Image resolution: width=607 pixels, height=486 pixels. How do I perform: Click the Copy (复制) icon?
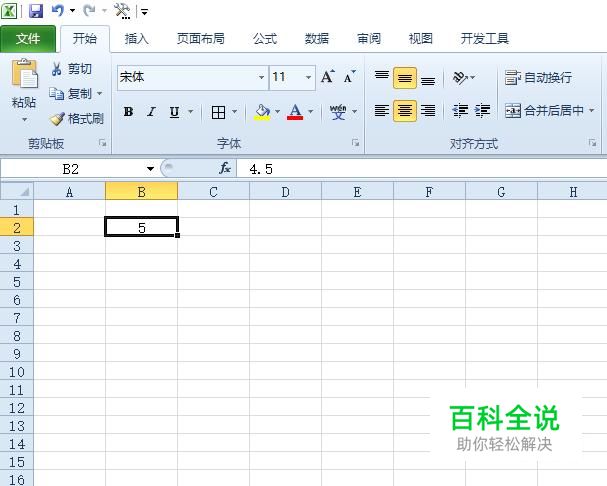pyautogui.click(x=57, y=93)
